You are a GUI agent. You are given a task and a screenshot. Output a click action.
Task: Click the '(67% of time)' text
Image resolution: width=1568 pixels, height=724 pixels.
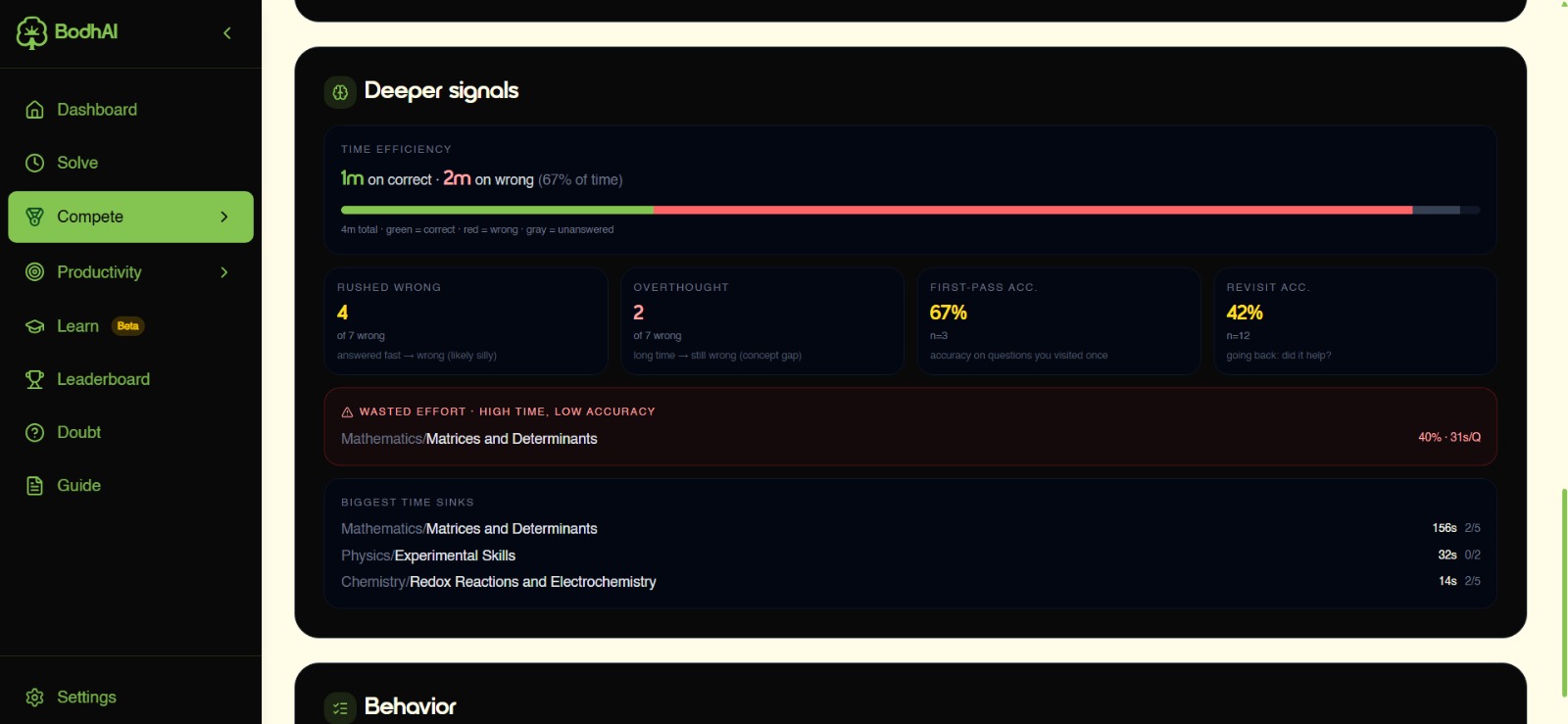tap(580, 179)
